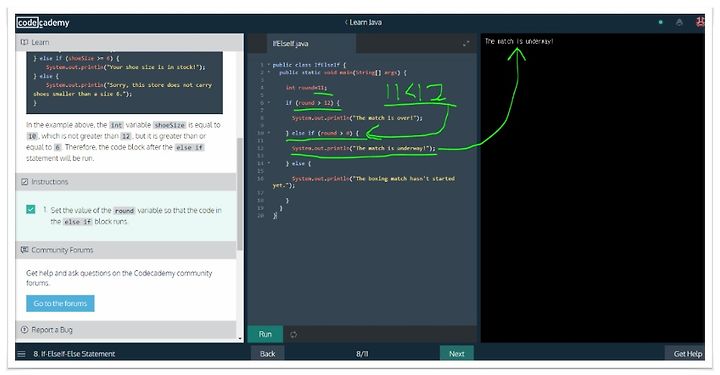Go Back to previous exercise
This screenshot has height=375, width=720.
(267, 354)
